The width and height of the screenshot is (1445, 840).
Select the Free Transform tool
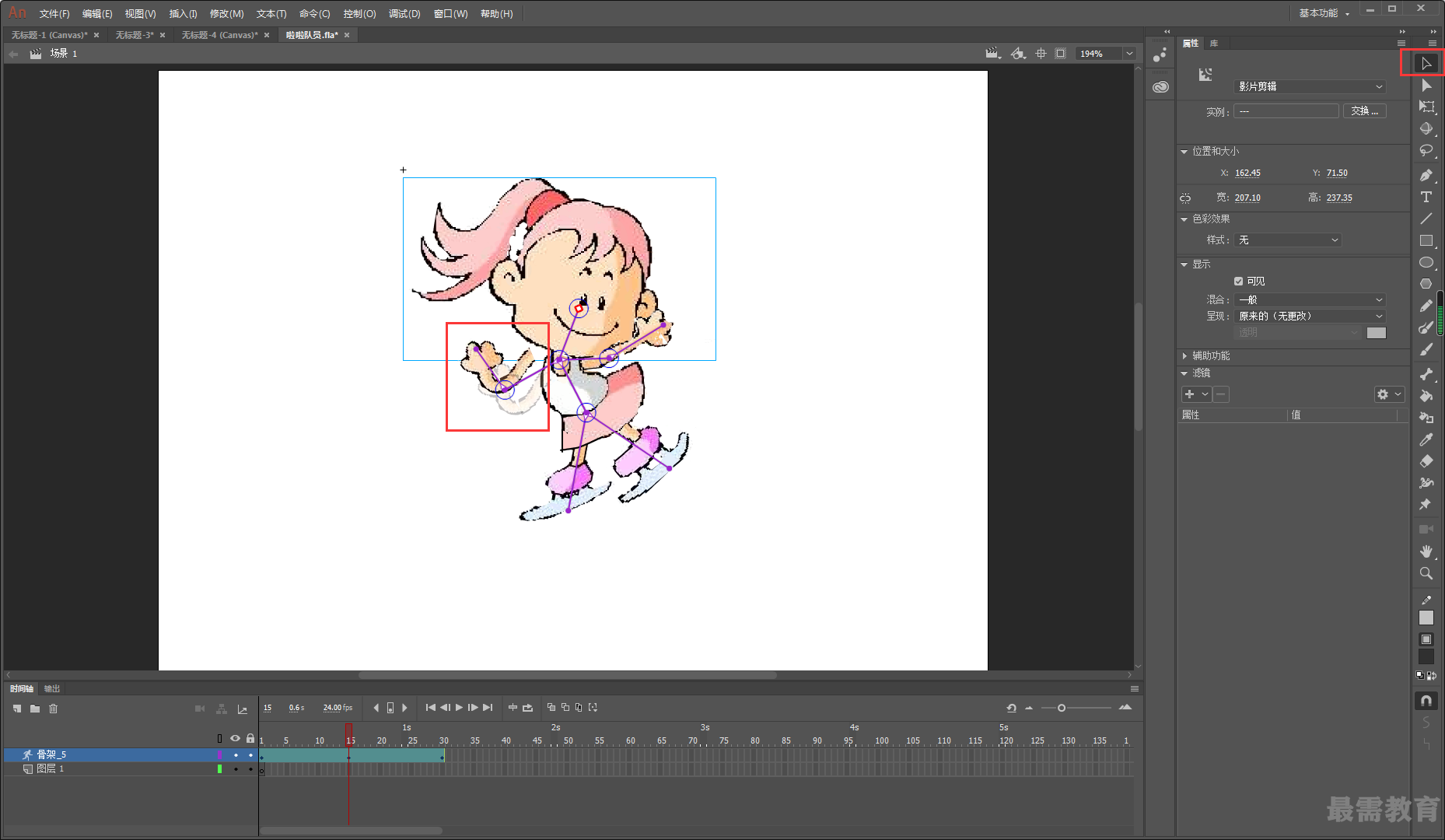click(1426, 107)
